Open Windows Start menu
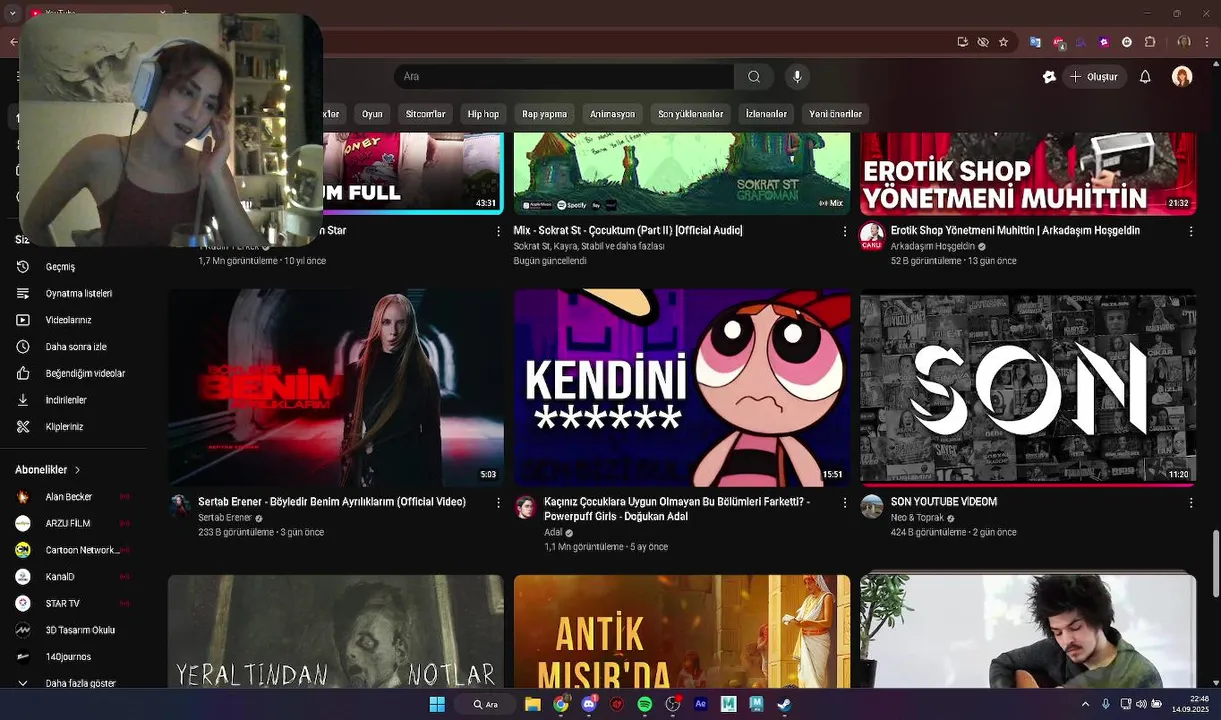 (437, 704)
